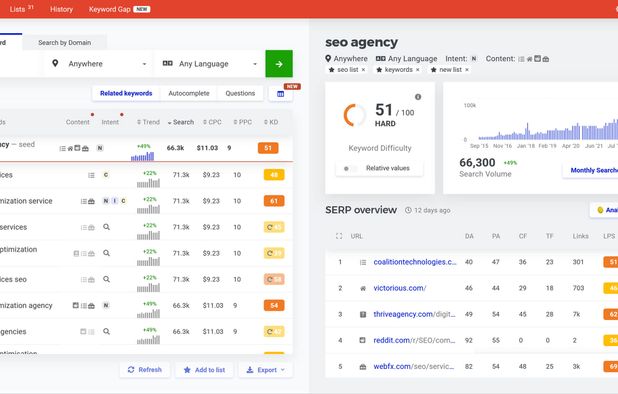Click the clock icon next to '12 days ago'
This screenshot has width=618, height=394.
(x=408, y=210)
